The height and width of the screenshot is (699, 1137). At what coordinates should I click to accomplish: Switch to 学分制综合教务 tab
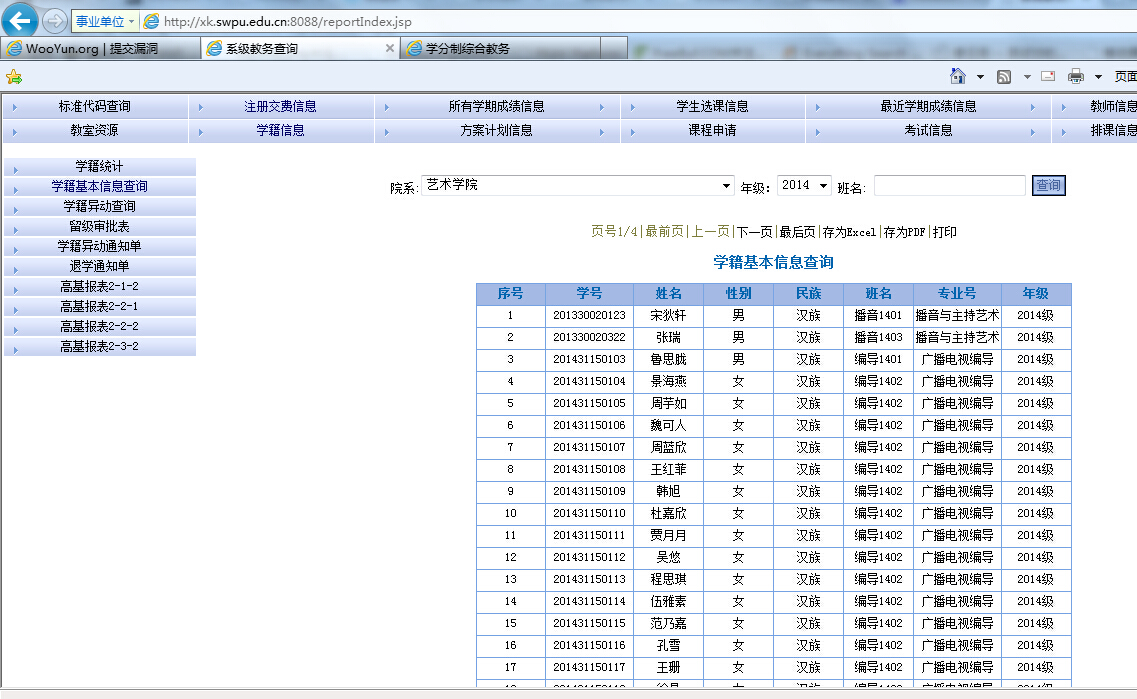pyautogui.click(x=501, y=49)
